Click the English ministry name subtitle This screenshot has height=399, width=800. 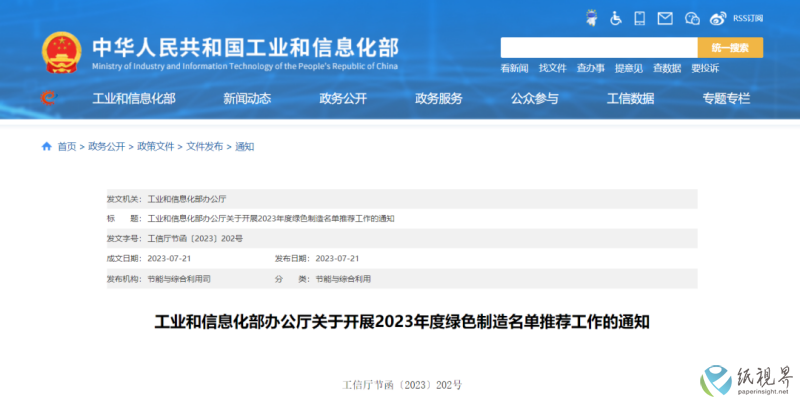(x=245, y=66)
